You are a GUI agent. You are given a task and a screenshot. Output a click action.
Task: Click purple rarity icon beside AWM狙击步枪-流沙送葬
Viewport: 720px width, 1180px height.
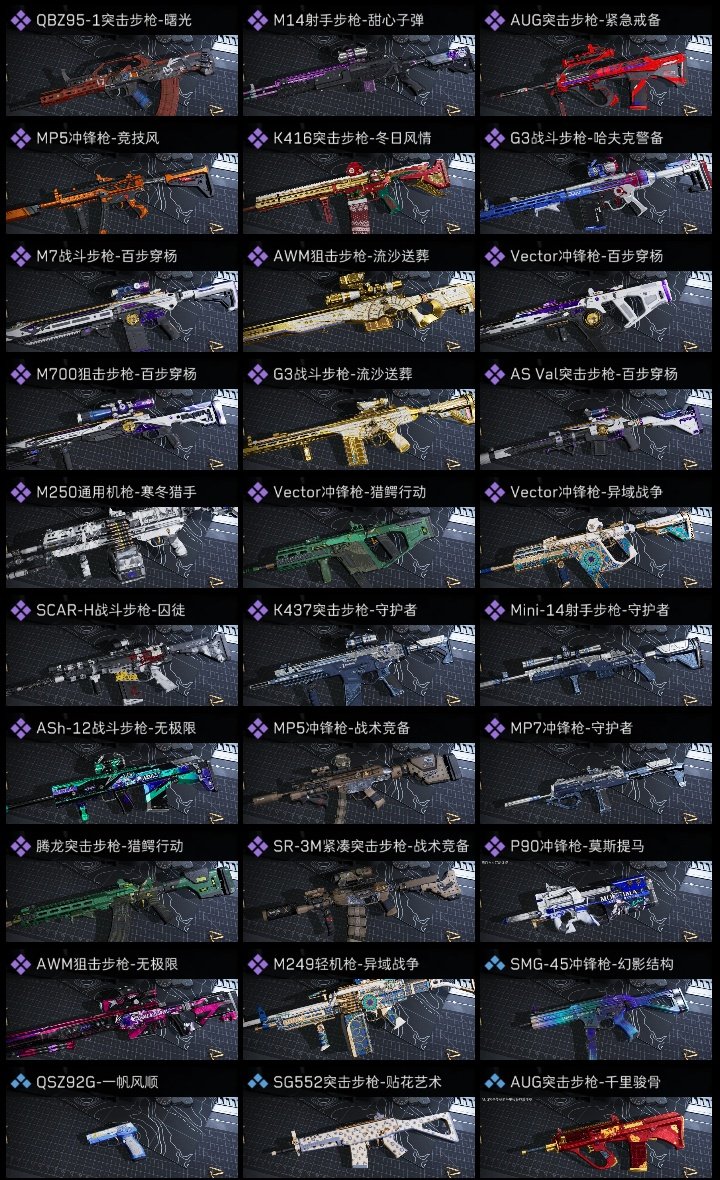[x=257, y=256]
